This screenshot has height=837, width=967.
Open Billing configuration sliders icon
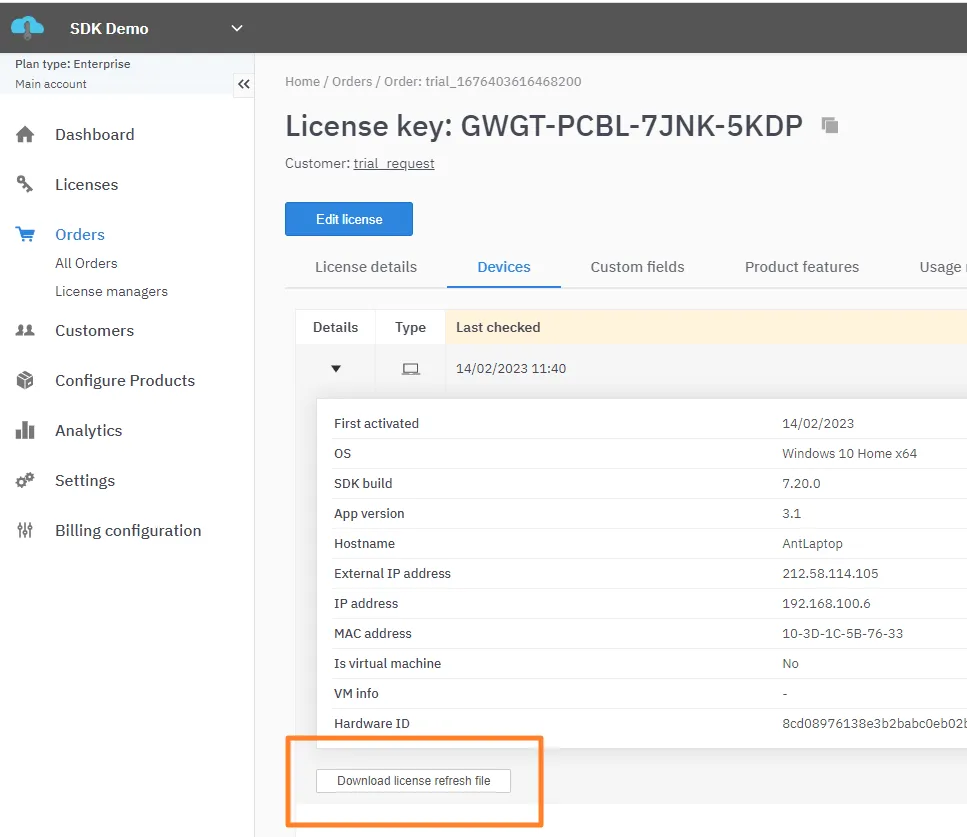[x=24, y=530]
